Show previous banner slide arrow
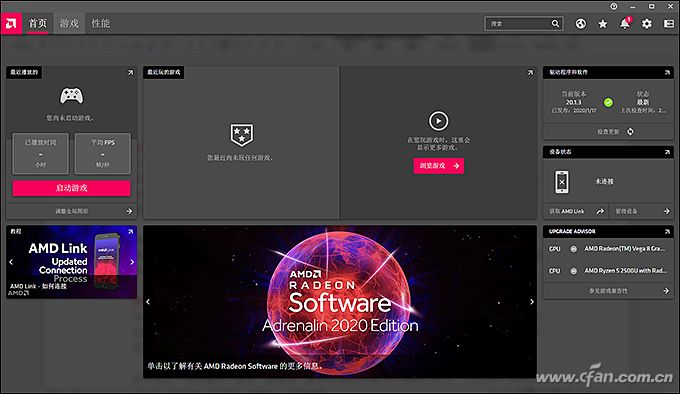 [x=148, y=302]
